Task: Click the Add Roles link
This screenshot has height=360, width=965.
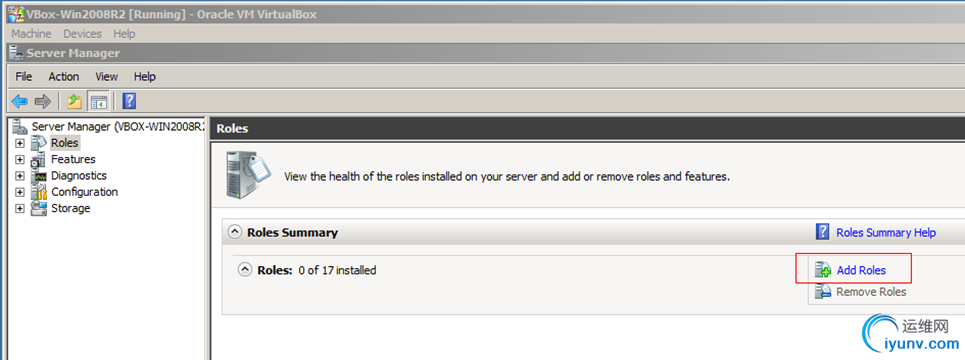Action: pyautogui.click(x=861, y=270)
